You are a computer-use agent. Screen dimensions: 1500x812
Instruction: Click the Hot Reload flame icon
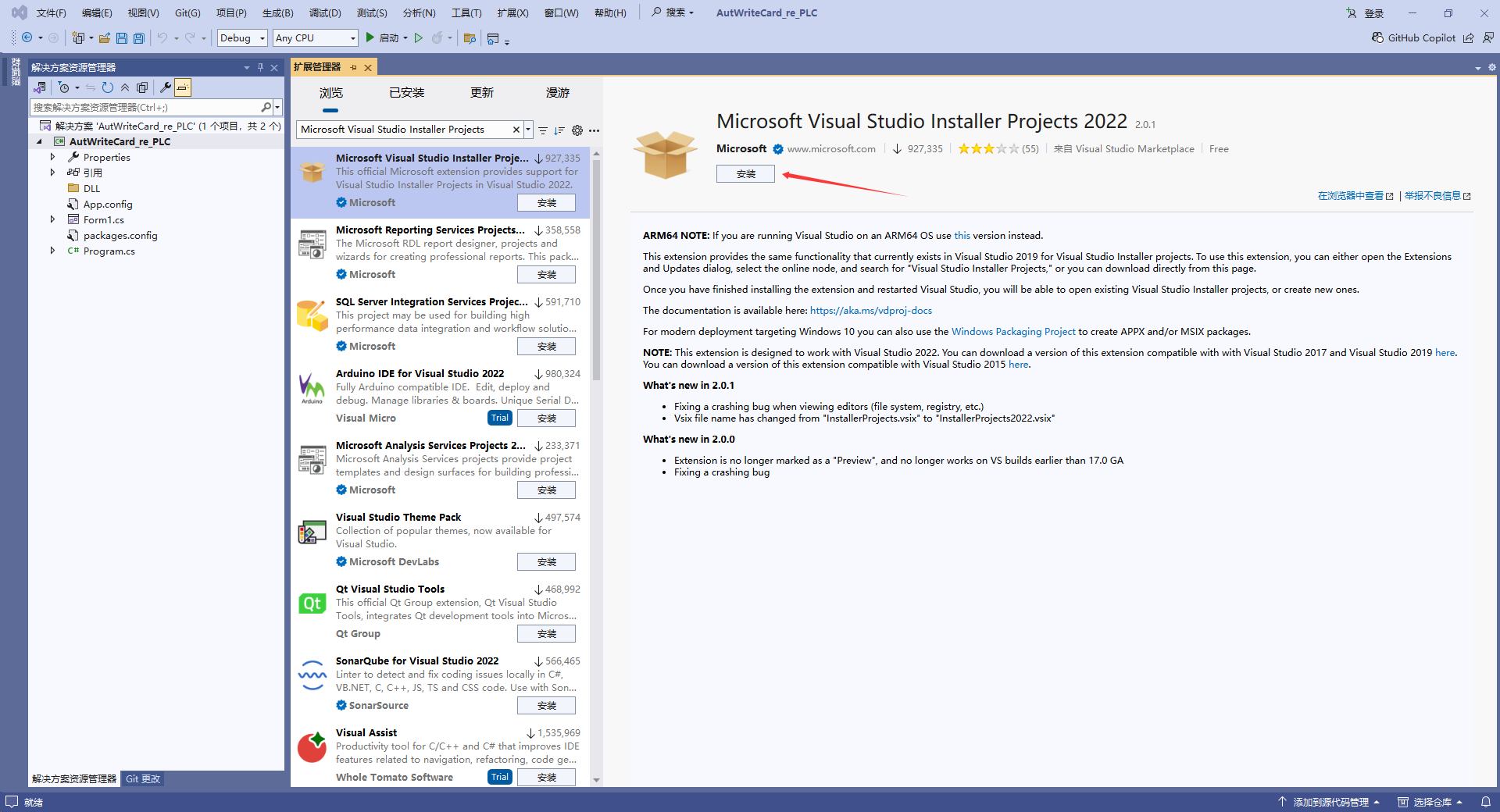(437, 37)
